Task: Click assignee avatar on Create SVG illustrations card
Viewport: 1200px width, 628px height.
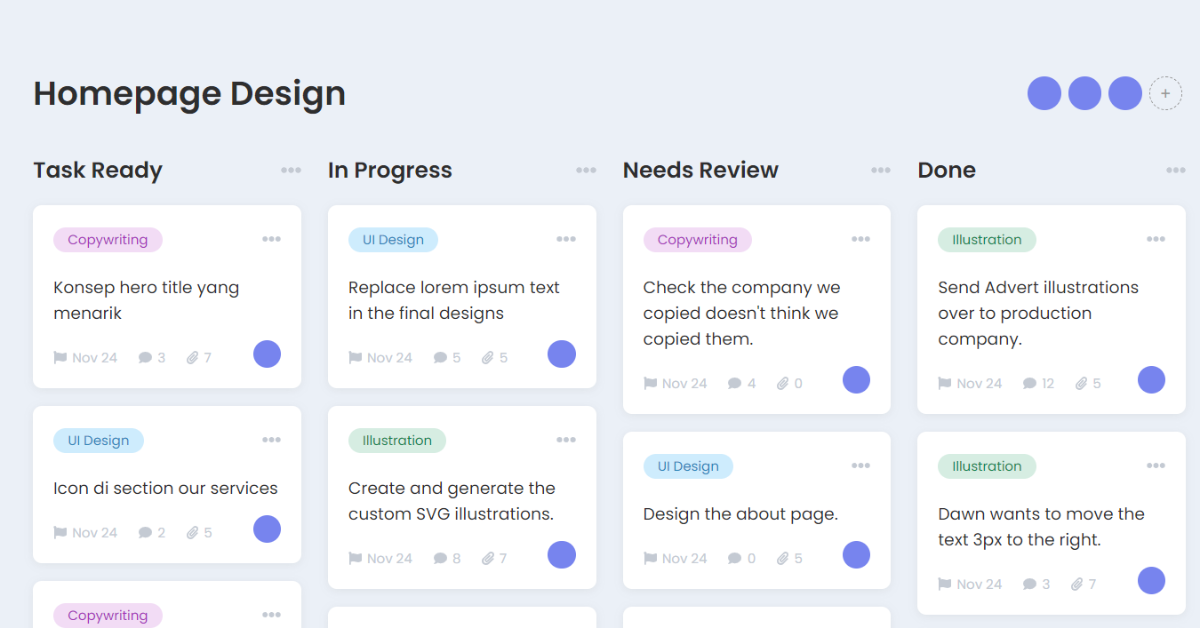Action: coord(562,555)
